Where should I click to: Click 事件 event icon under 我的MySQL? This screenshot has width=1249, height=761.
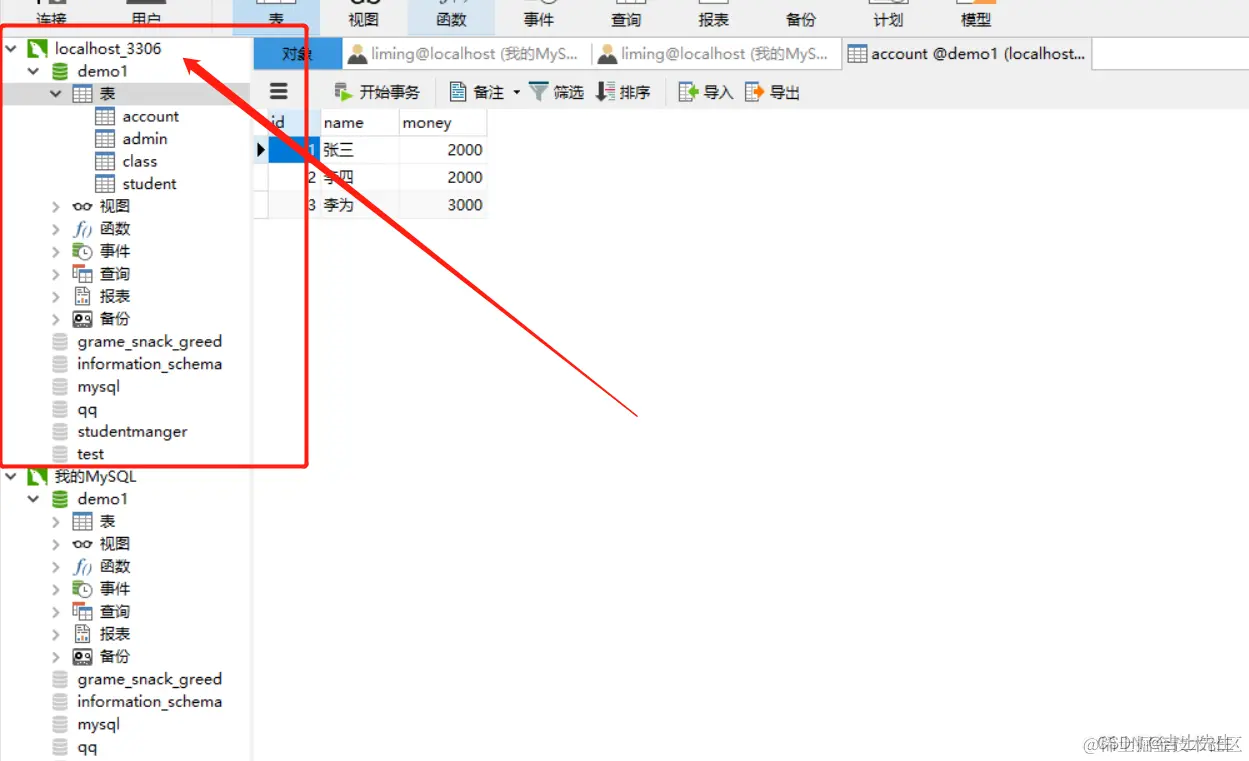click(x=83, y=589)
